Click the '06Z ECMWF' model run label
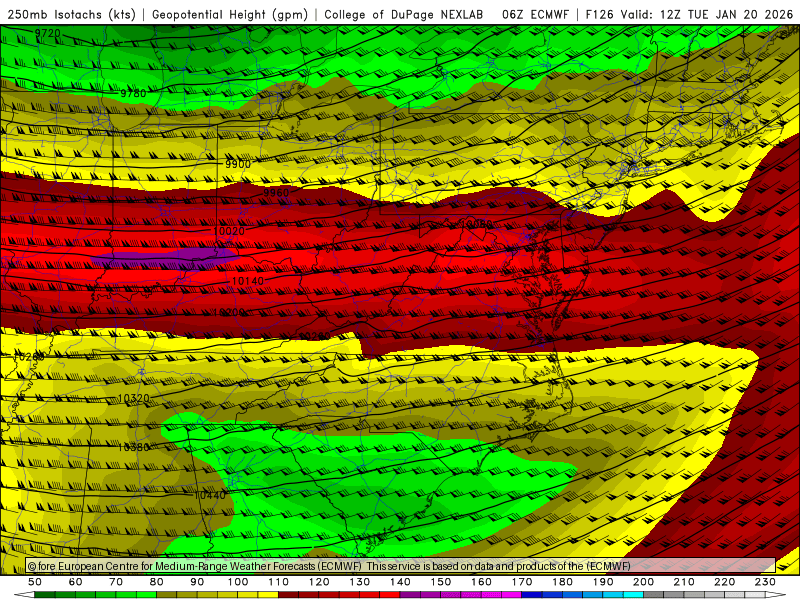Screen dimensions: 800x600 535,14
